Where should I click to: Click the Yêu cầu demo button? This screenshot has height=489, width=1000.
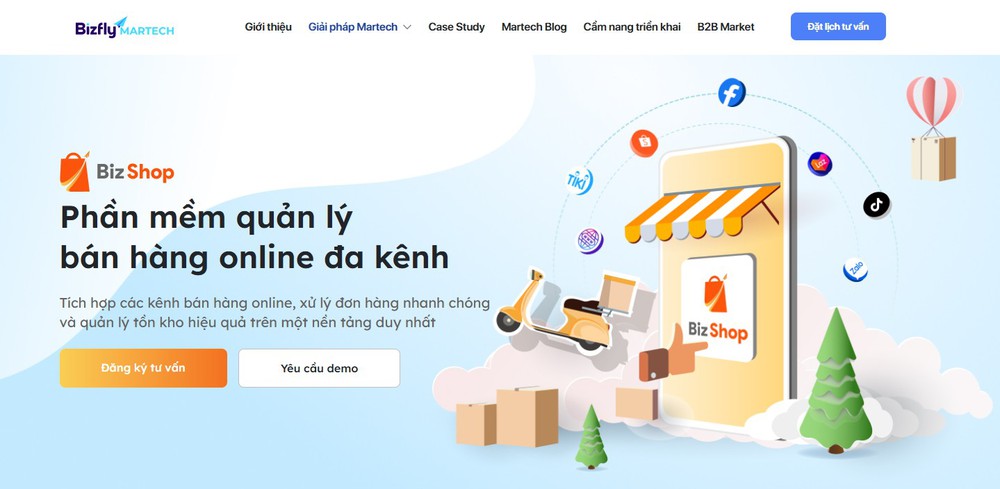point(320,368)
